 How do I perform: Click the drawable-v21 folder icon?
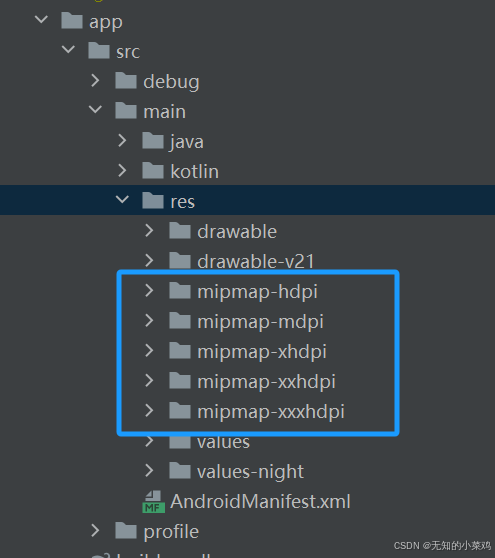coord(180,260)
